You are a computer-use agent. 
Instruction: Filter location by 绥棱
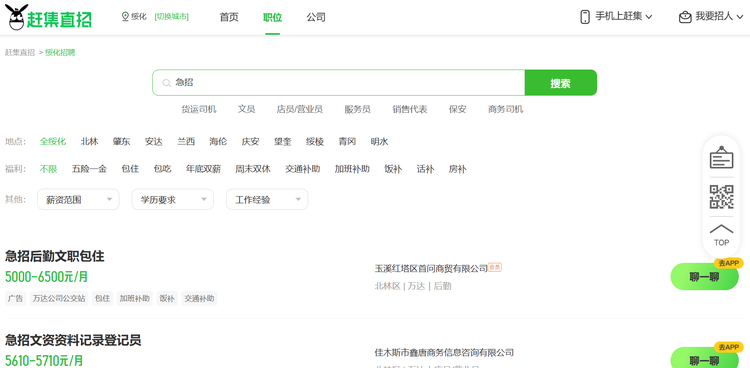click(x=315, y=142)
